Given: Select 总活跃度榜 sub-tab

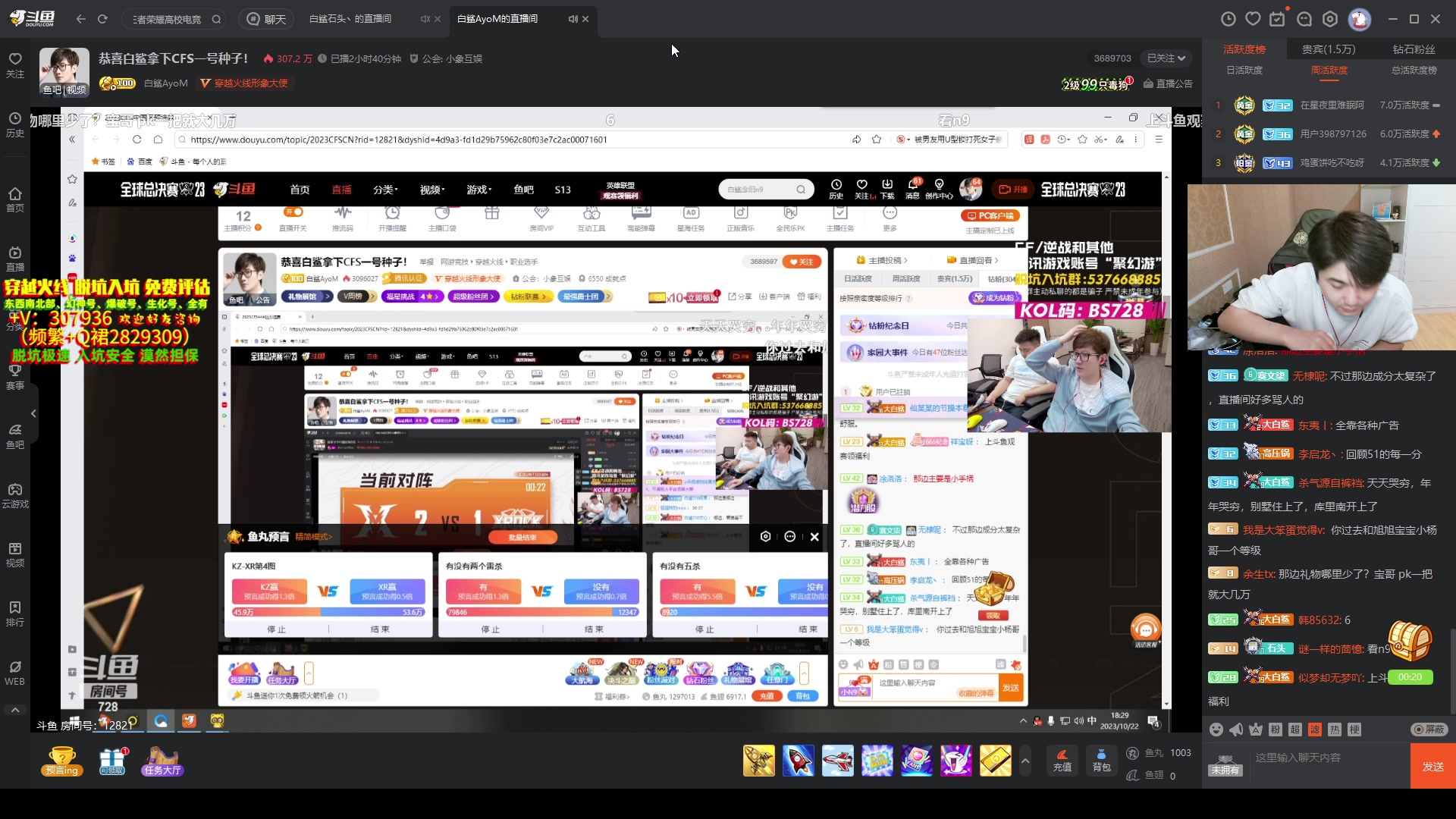Looking at the screenshot, I should click(1414, 70).
